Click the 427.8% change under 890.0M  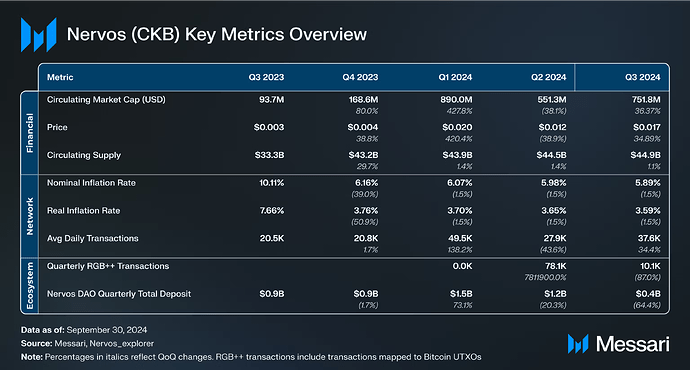point(459,111)
